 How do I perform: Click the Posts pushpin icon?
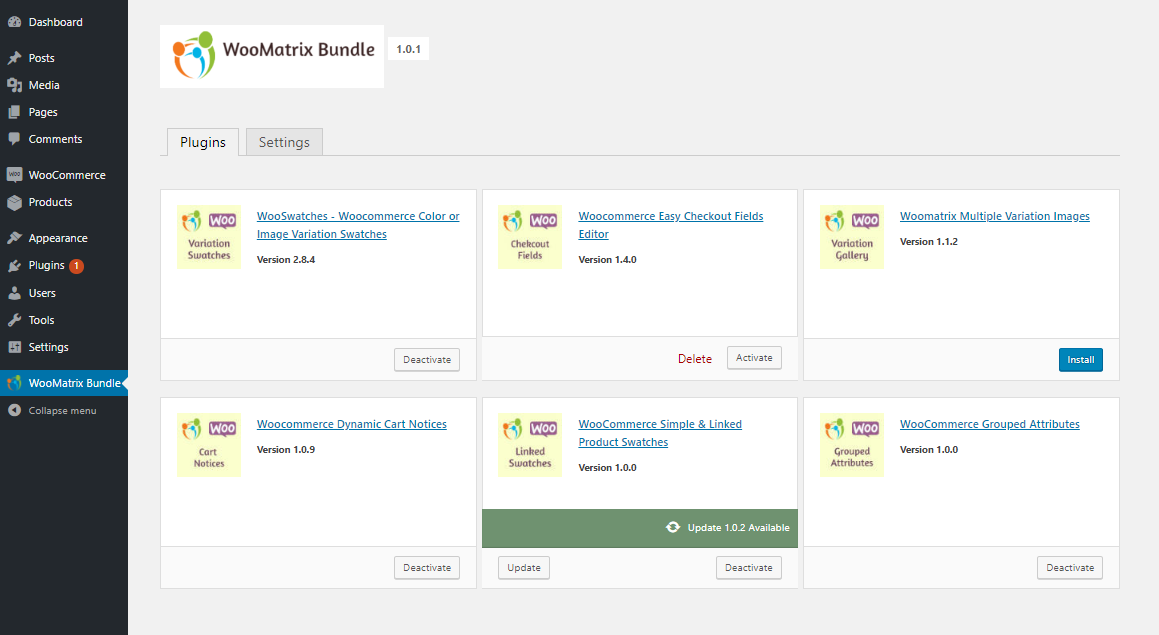(14, 58)
